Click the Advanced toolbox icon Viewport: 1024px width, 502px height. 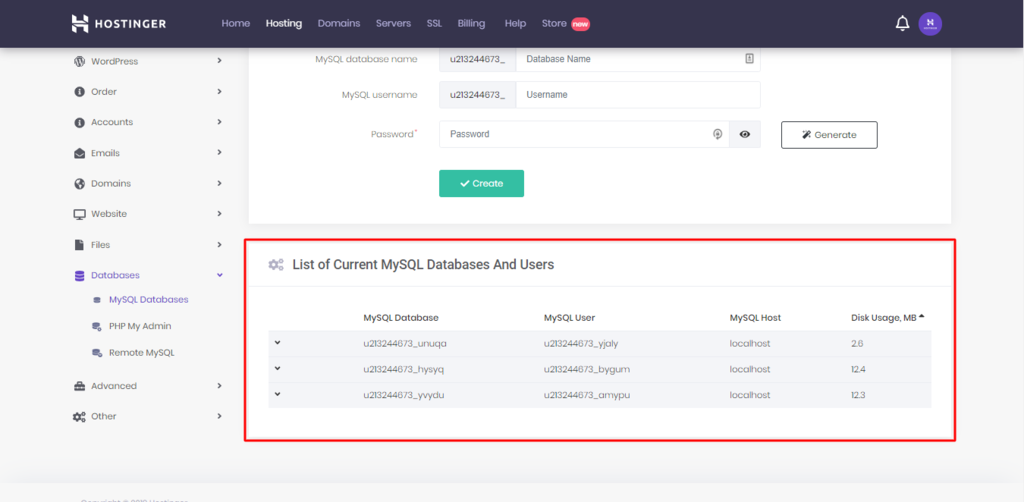click(x=79, y=386)
